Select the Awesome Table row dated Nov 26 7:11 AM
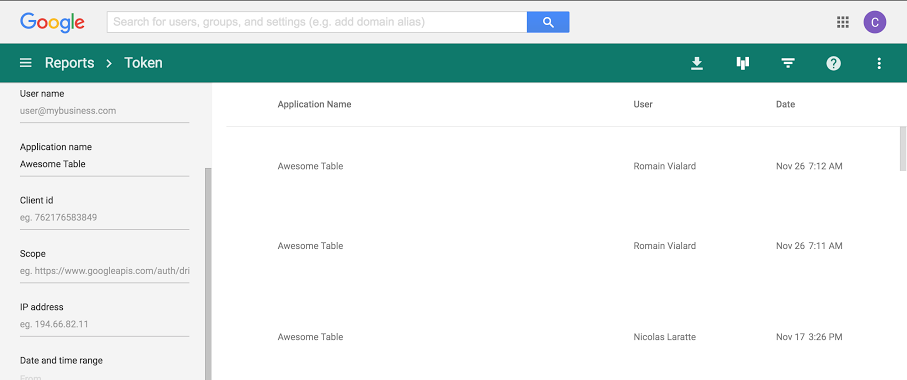The width and height of the screenshot is (907, 380). pyautogui.click(x=562, y=246)
